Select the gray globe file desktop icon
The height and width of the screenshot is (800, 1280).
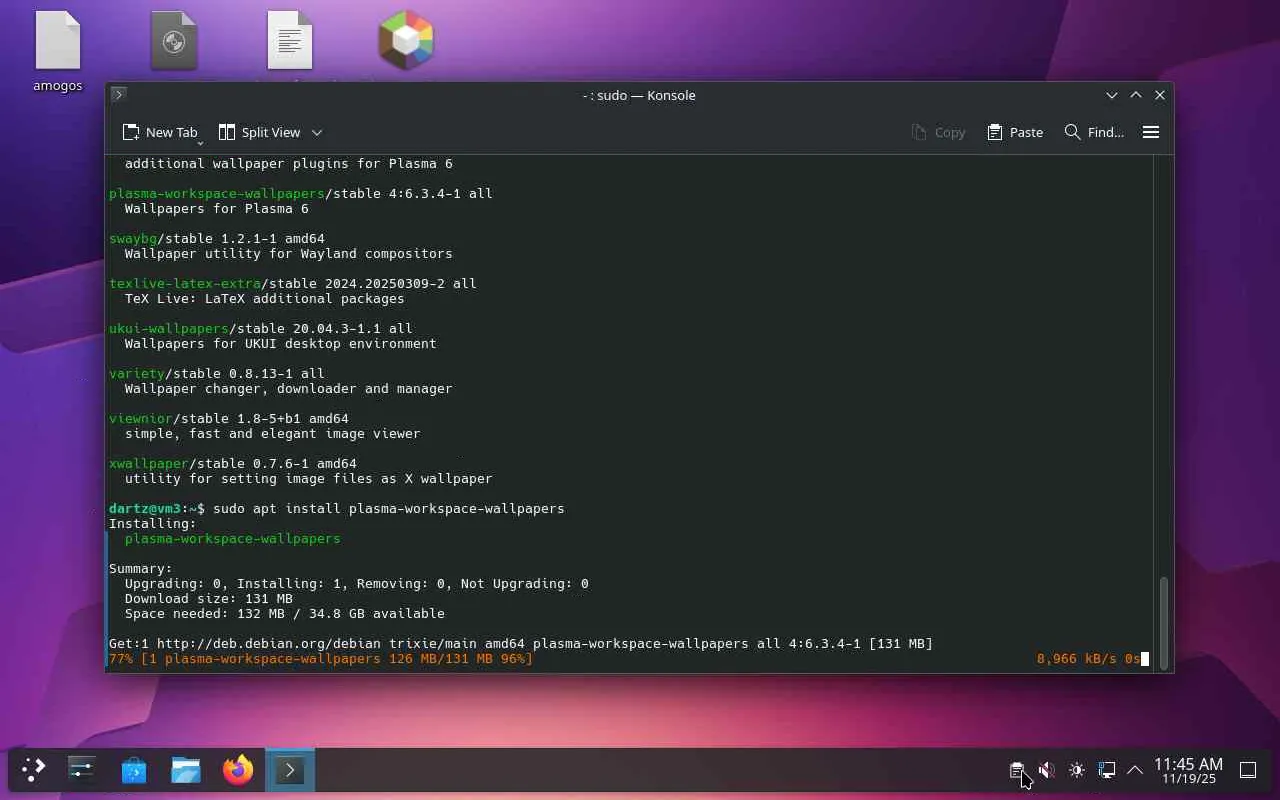(174, 41)
